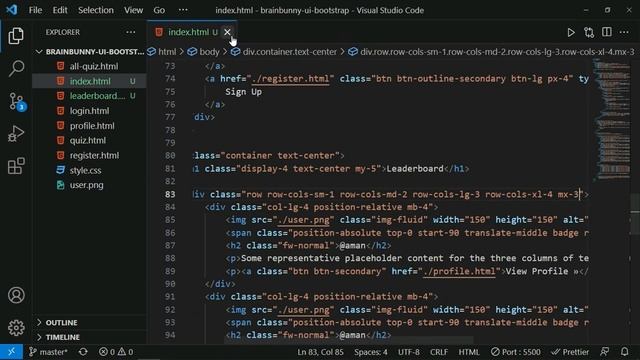
Task: Split the editor right with the split icon
Action: point(607,32)
